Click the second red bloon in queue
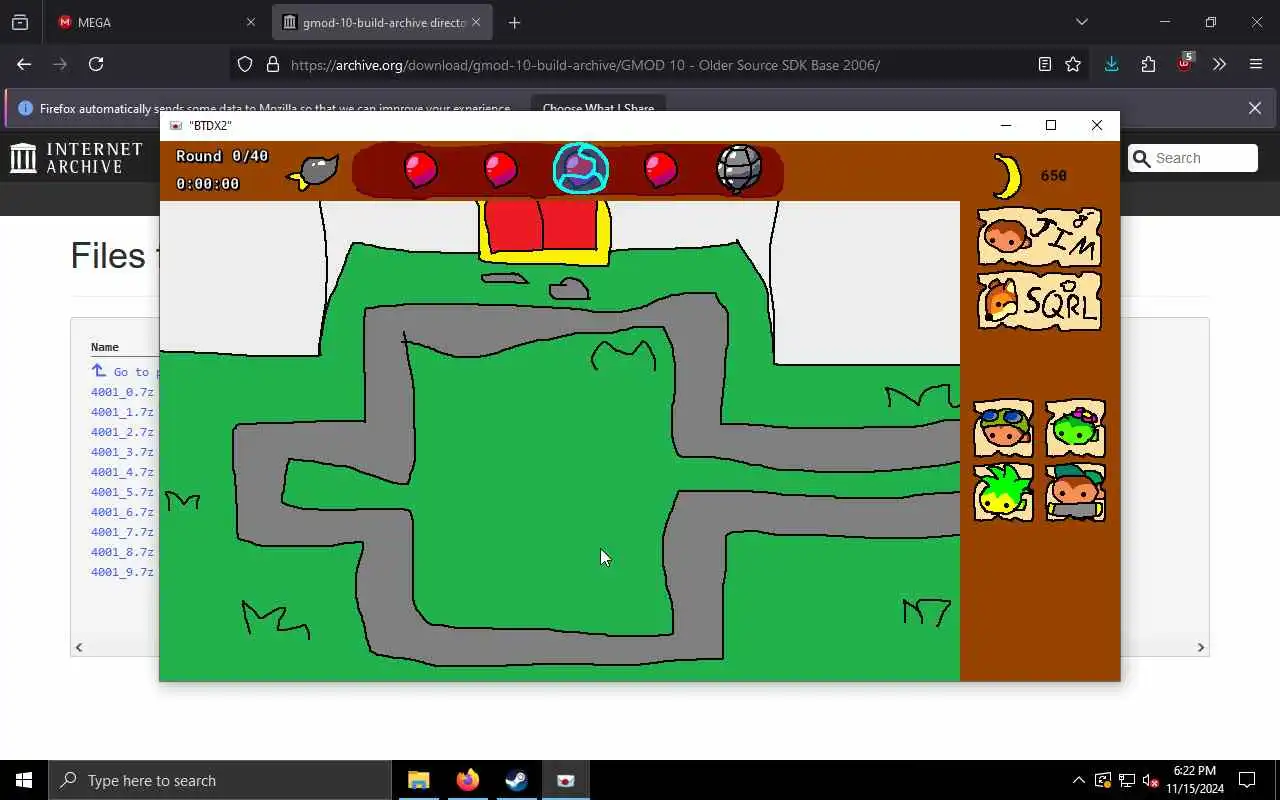The image size is (1280, 800). pos(500,169)
